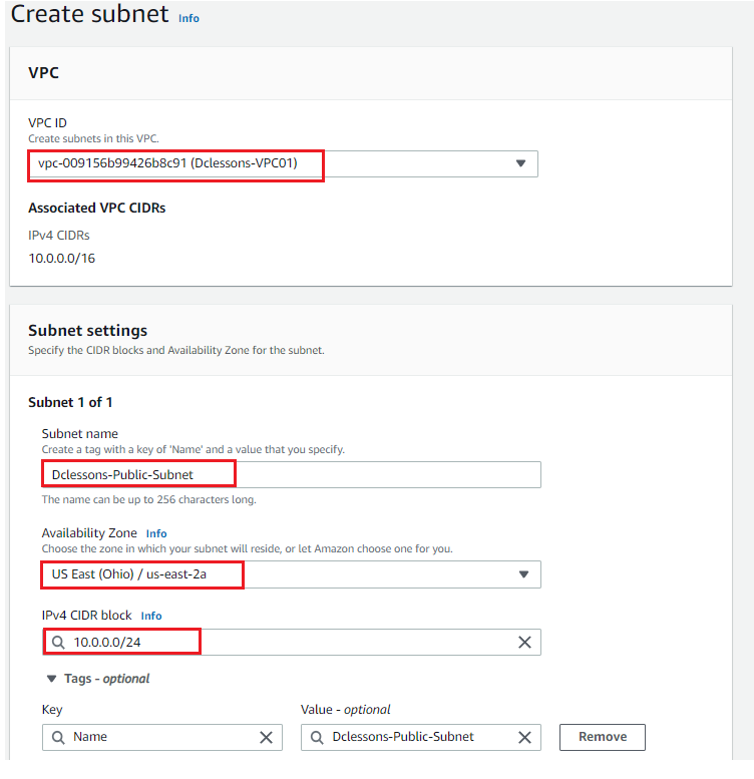Click the tag Value field with Dclessons-Public-Subnet
This screenshot has width=754, height=779.
421,737
